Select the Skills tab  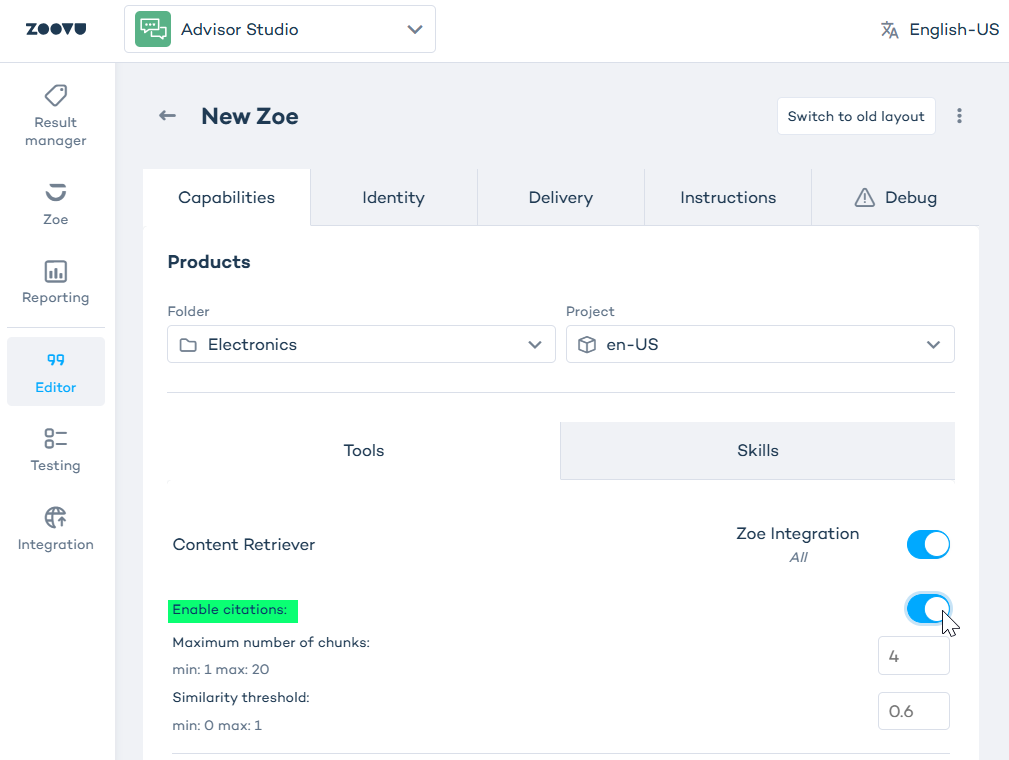coord(757,450)
